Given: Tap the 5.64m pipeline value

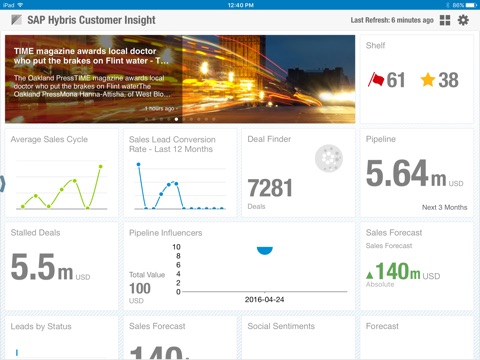Looking at the screenshot, I should point(406,173).
